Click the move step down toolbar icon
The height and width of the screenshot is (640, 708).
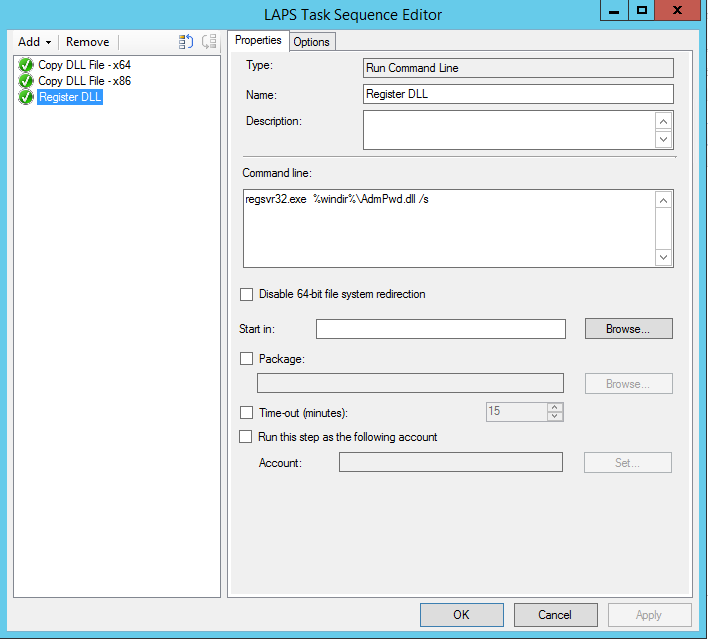tap(209, 42)
